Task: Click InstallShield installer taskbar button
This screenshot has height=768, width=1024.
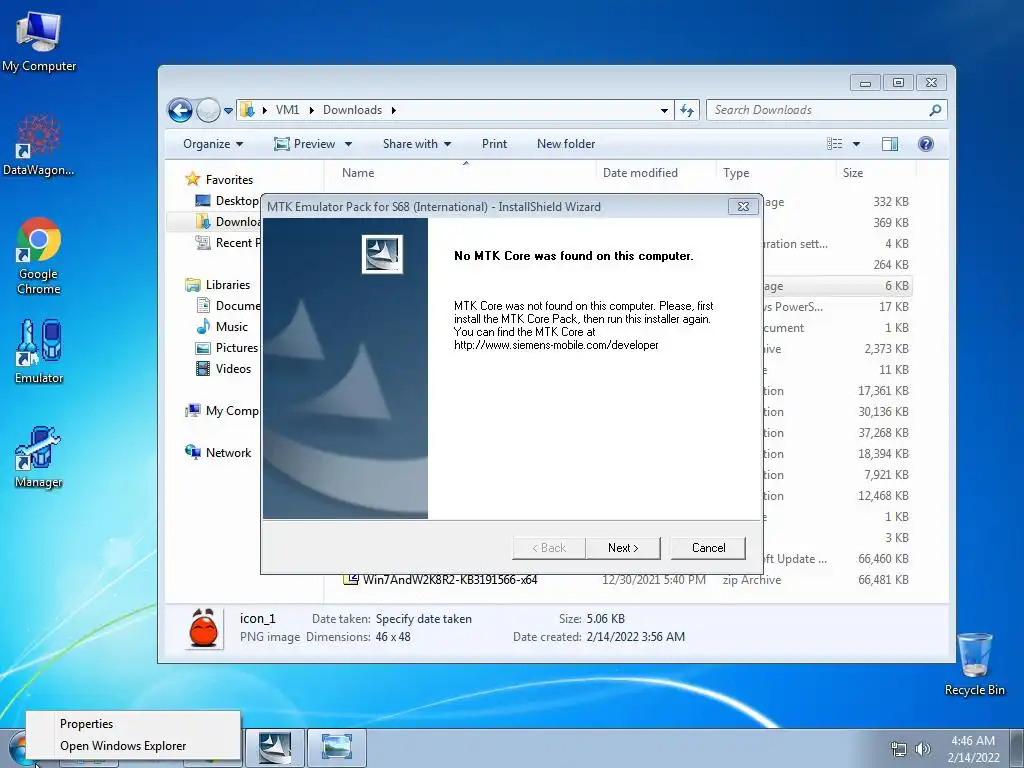Action: click(275, 748)
